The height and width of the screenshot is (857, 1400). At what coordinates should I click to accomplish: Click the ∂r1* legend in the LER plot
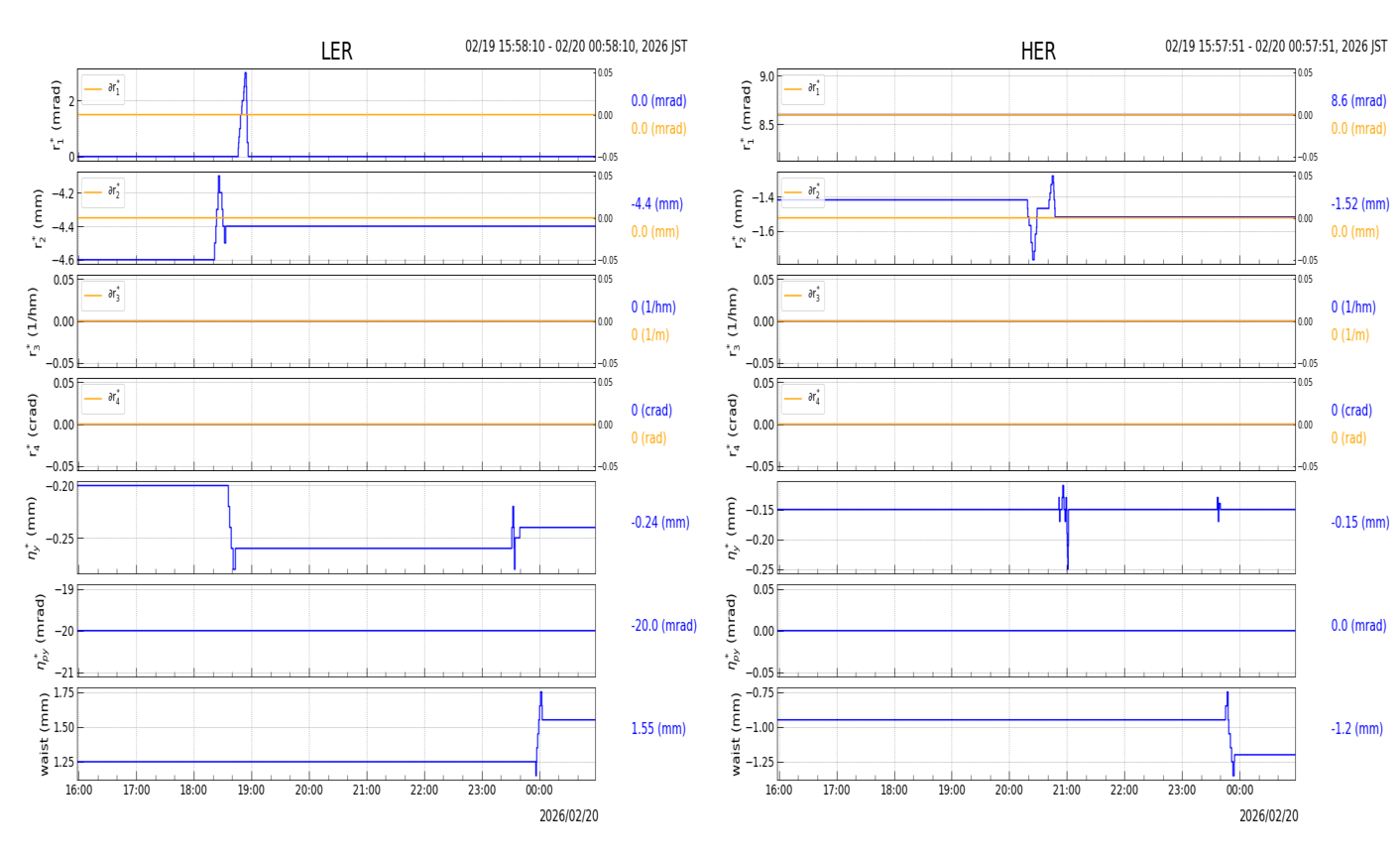[x=103, y=89]
